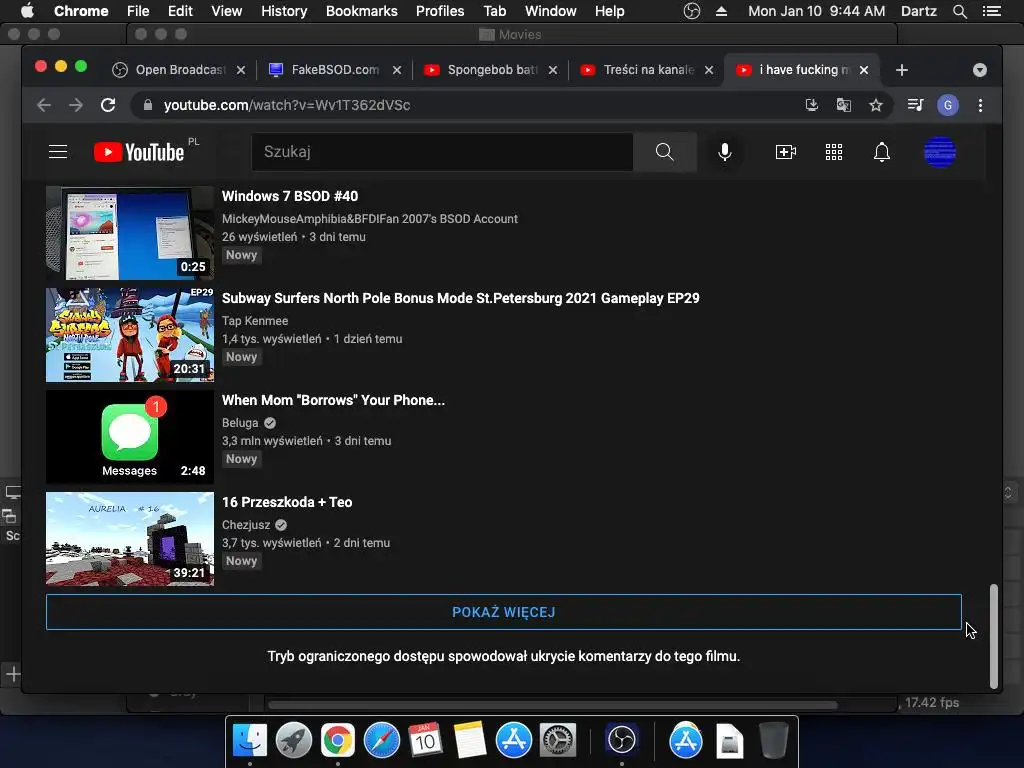The image size is (1024, 768).
Task: Open the Calendar app in dock
Action: pyautogui.click(x=426, y=741)
